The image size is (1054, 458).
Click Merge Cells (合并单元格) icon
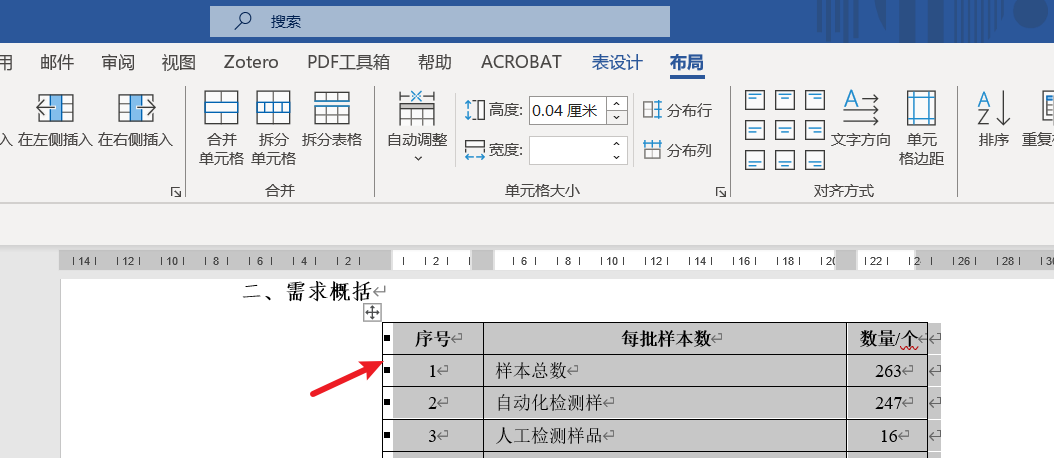pyautogui.click(x=221, y=108)
